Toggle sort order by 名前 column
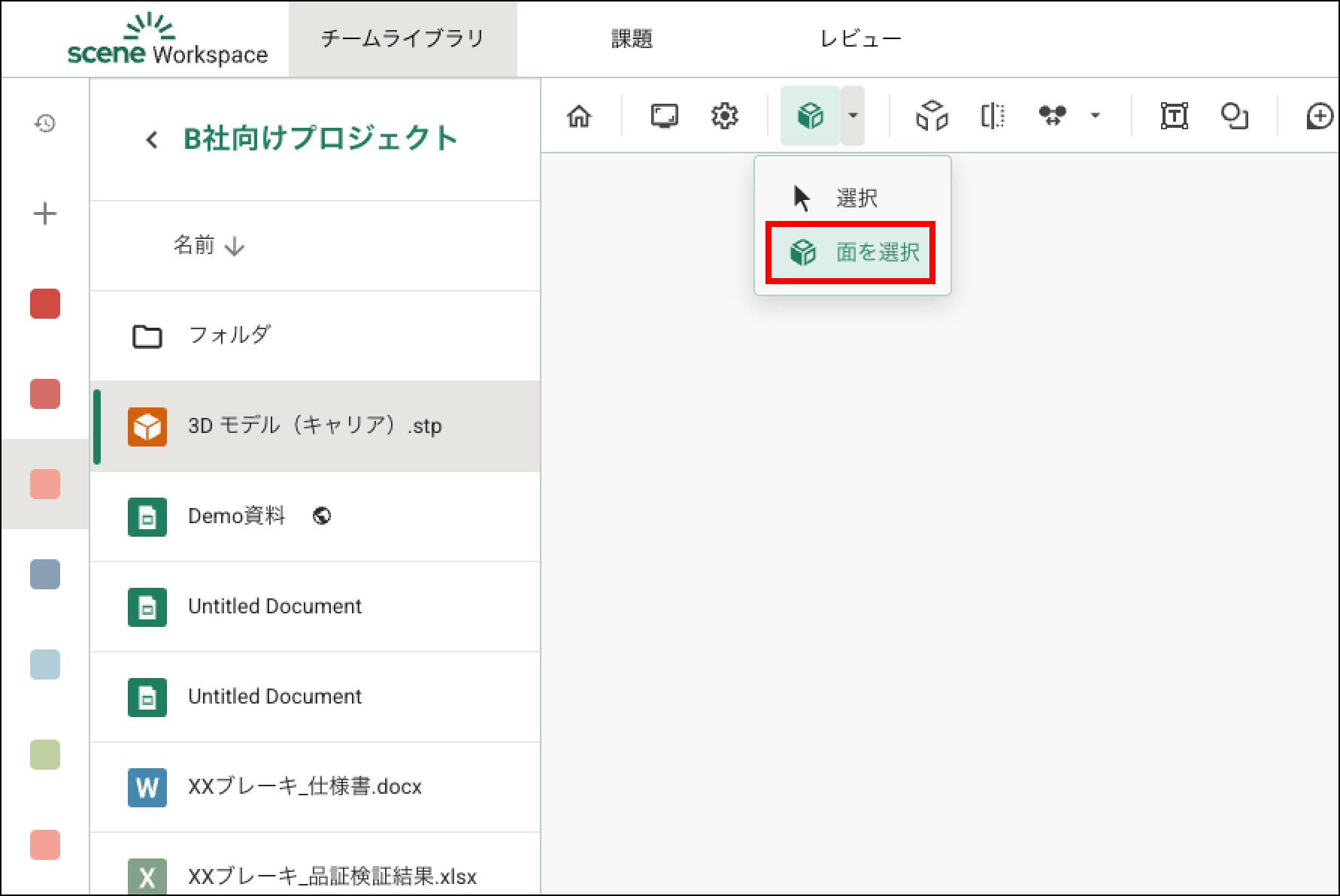 pos(208,246)
